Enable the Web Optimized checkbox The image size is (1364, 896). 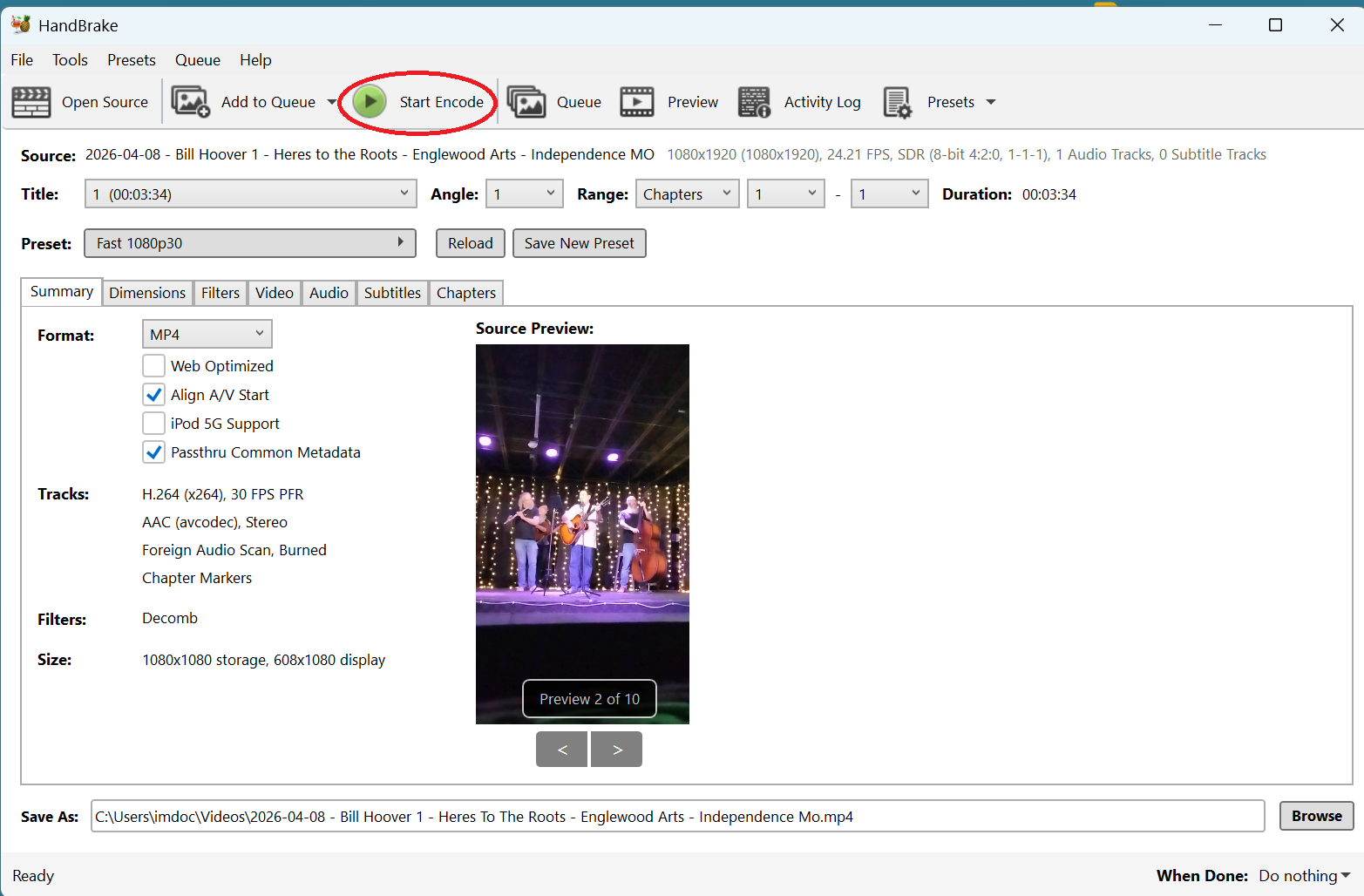point(153,366)
